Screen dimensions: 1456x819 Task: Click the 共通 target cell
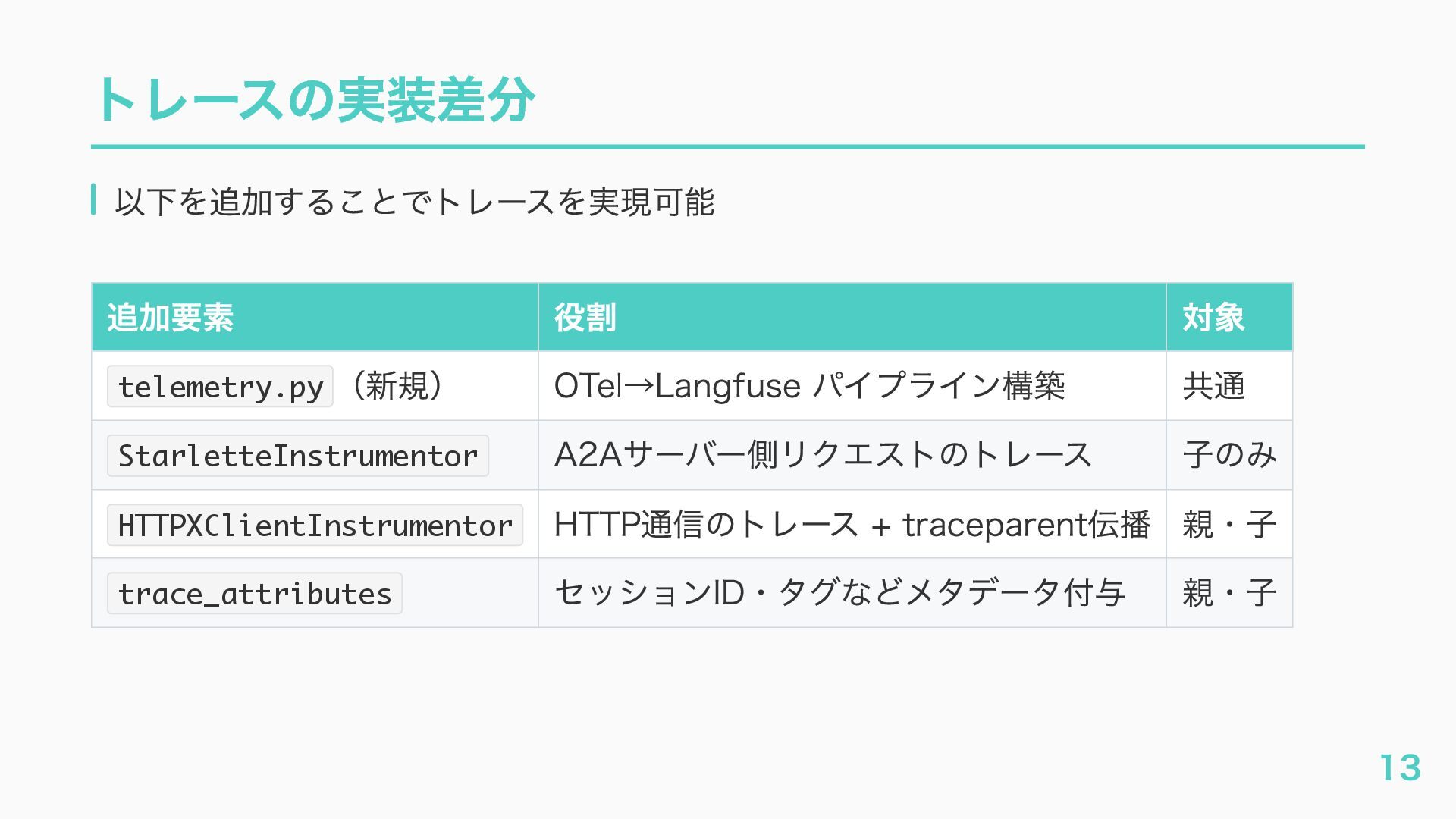point(1229,386)
